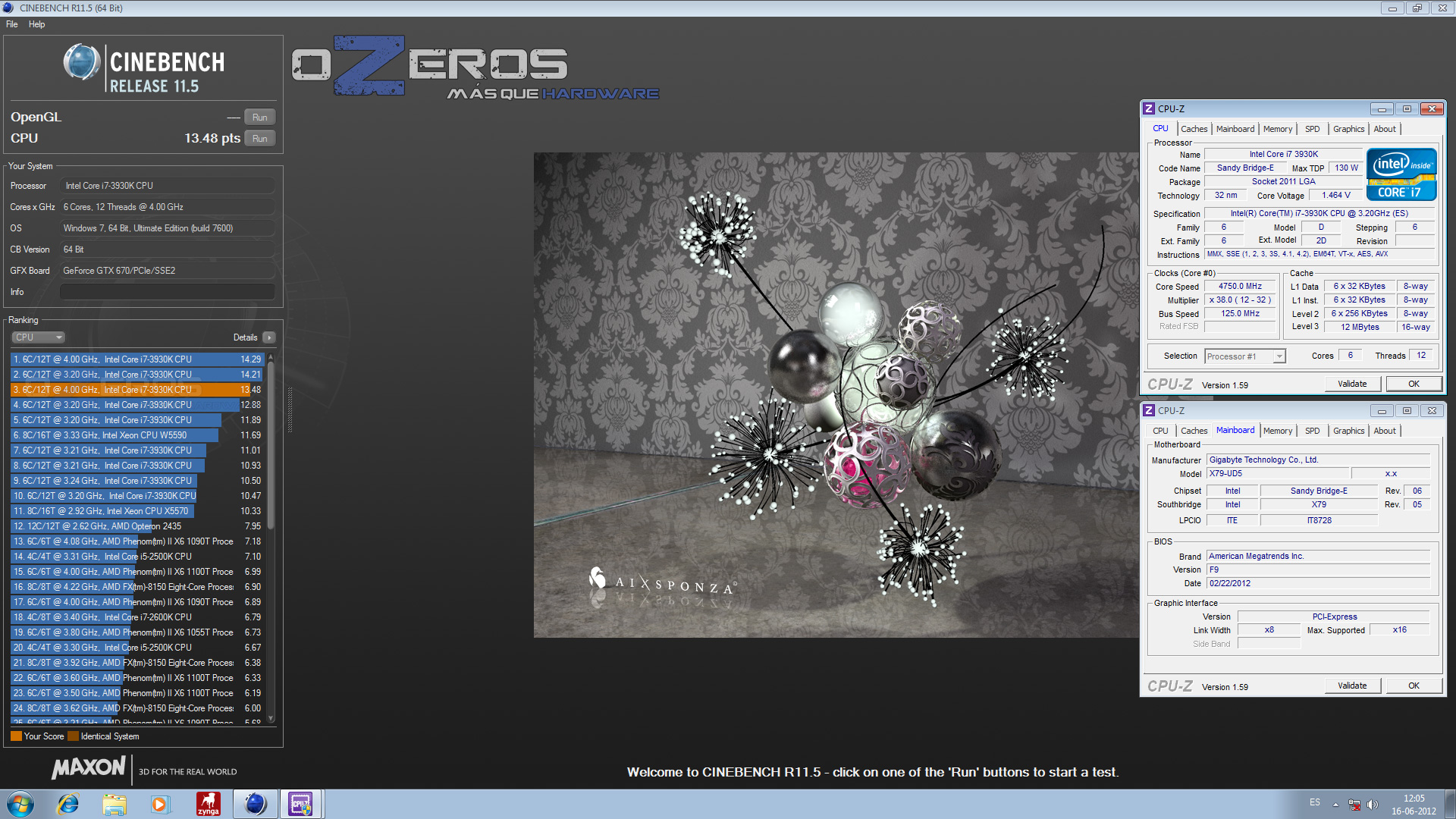Click Validate in the top CPU-Z window
The image size is (1456, 819).
coord(1352,384)
